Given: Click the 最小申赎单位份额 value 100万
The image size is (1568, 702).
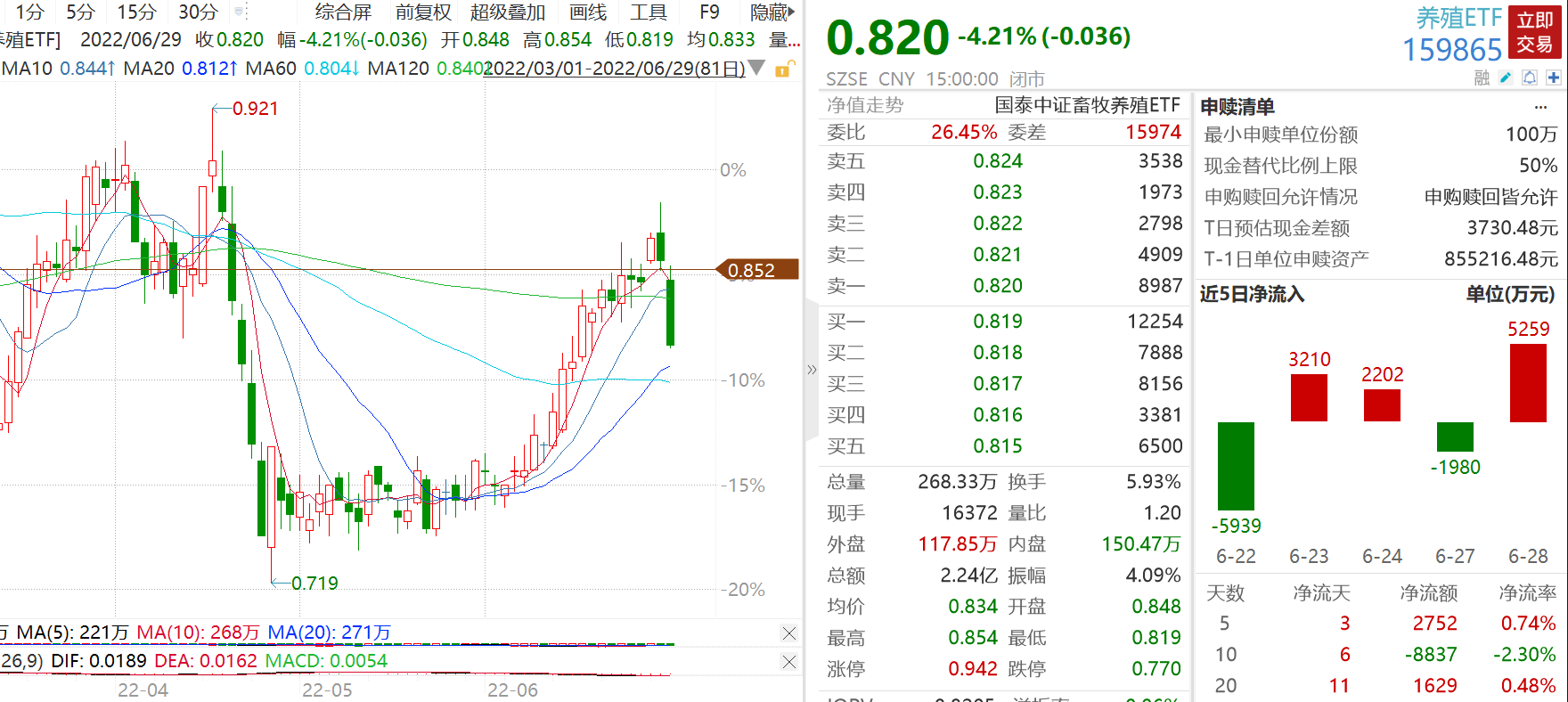Looking at the screenshot, I should [x=1531, y=135].
